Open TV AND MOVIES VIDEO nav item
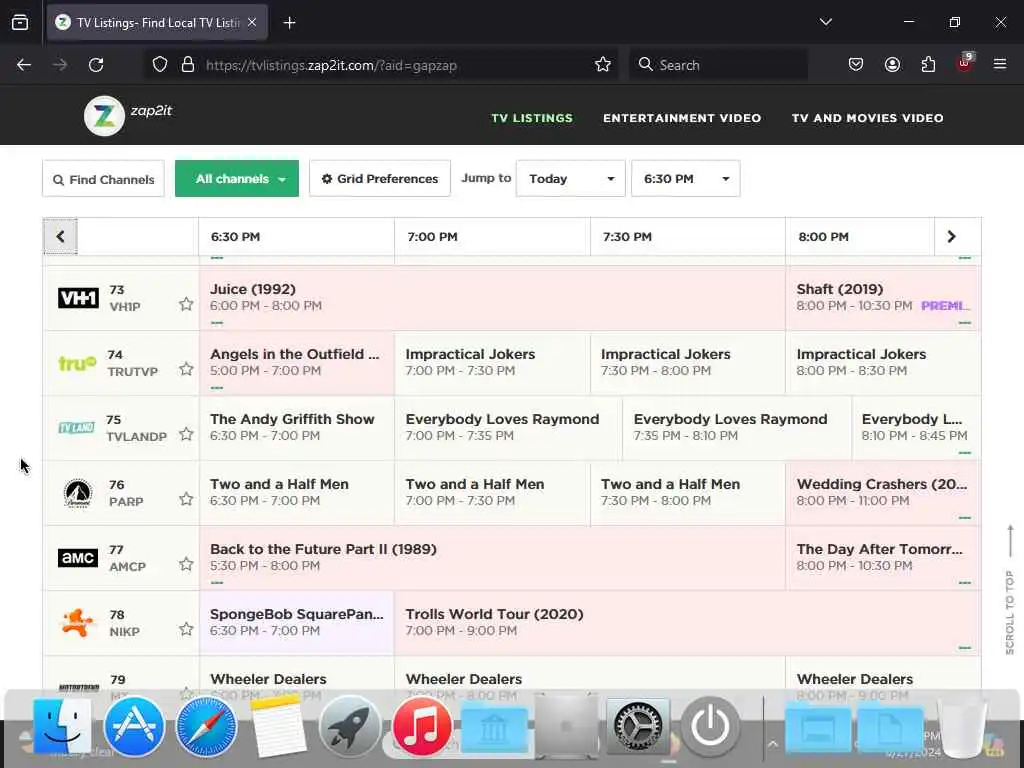The height and width of the screenshot is (768, 1024). 867,118
